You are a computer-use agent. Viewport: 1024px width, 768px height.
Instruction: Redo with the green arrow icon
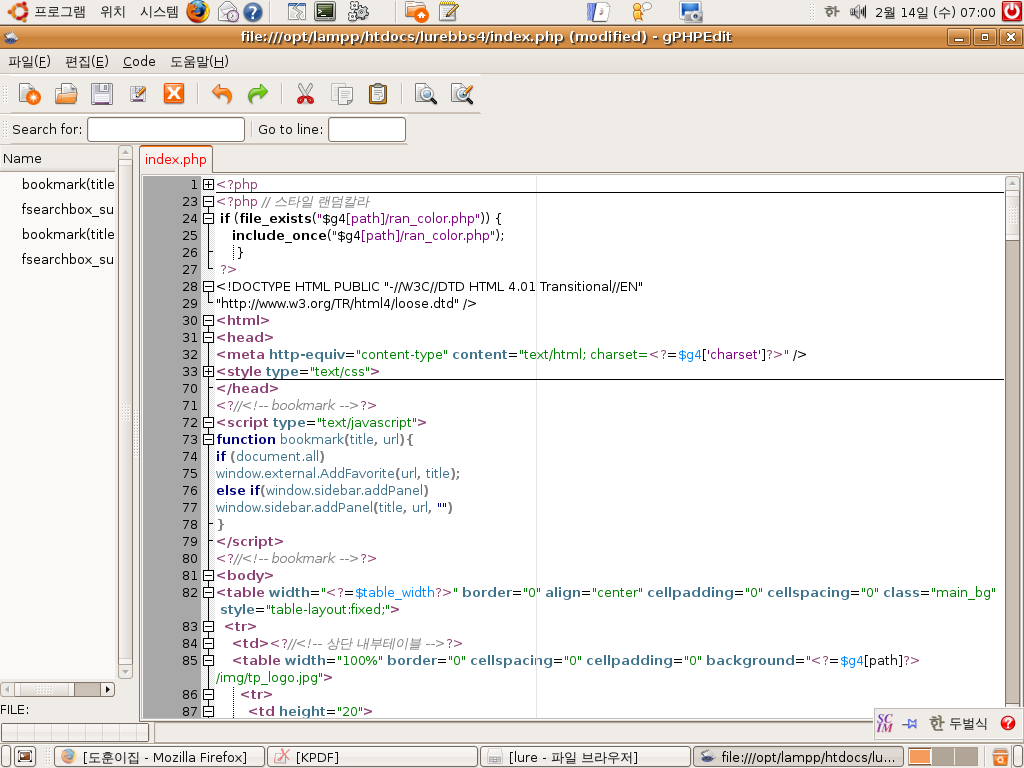(258, 94)
